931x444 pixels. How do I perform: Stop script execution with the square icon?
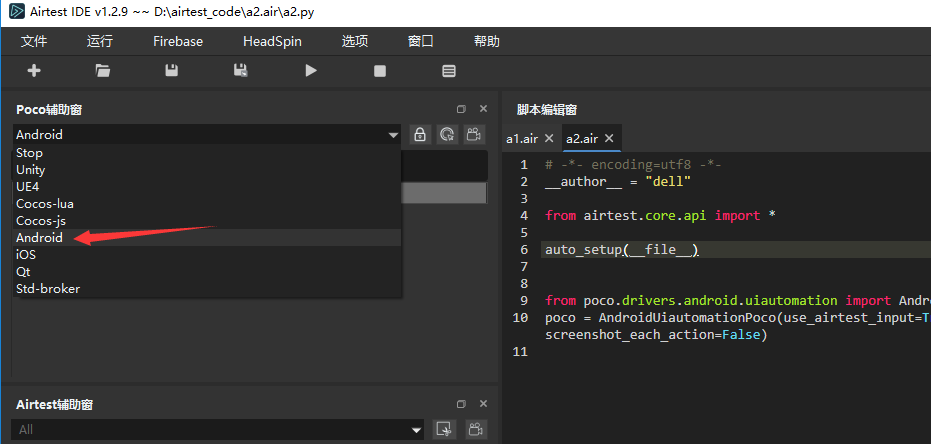tap(380, 71)
